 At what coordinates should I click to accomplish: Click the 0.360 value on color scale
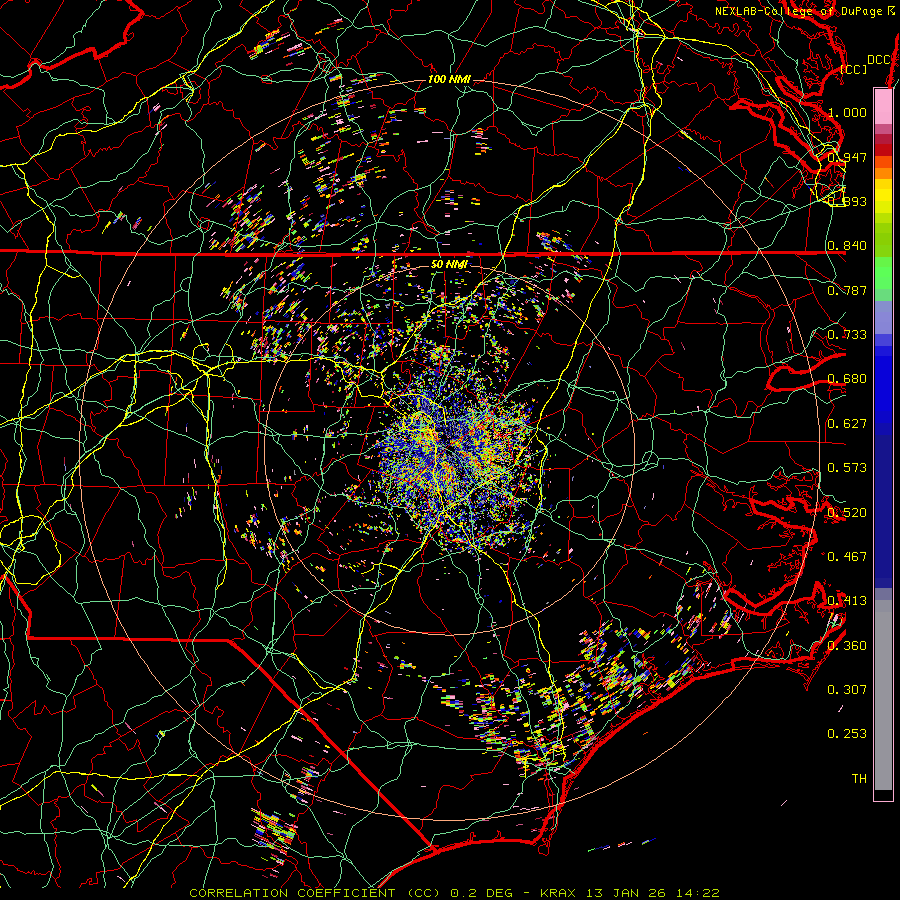tap(847, 646)
